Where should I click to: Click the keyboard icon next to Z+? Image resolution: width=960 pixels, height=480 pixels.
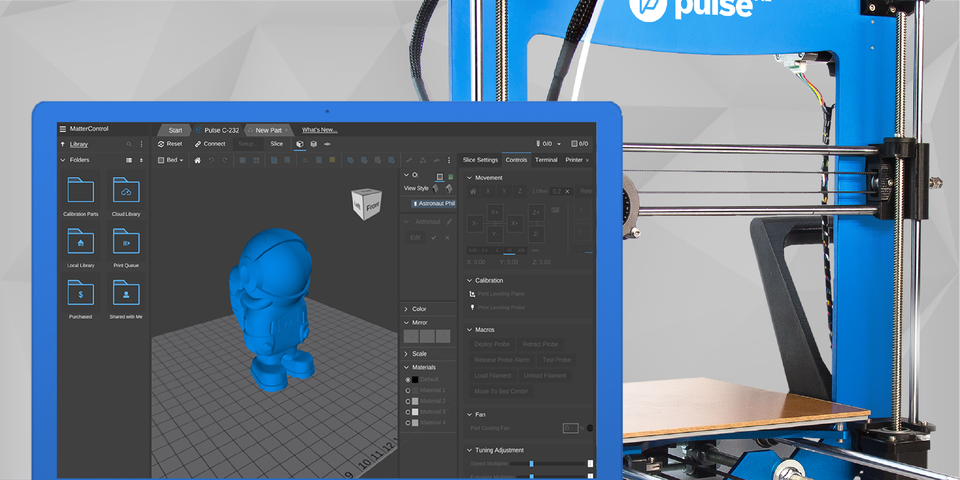click(x=555, y=210)
